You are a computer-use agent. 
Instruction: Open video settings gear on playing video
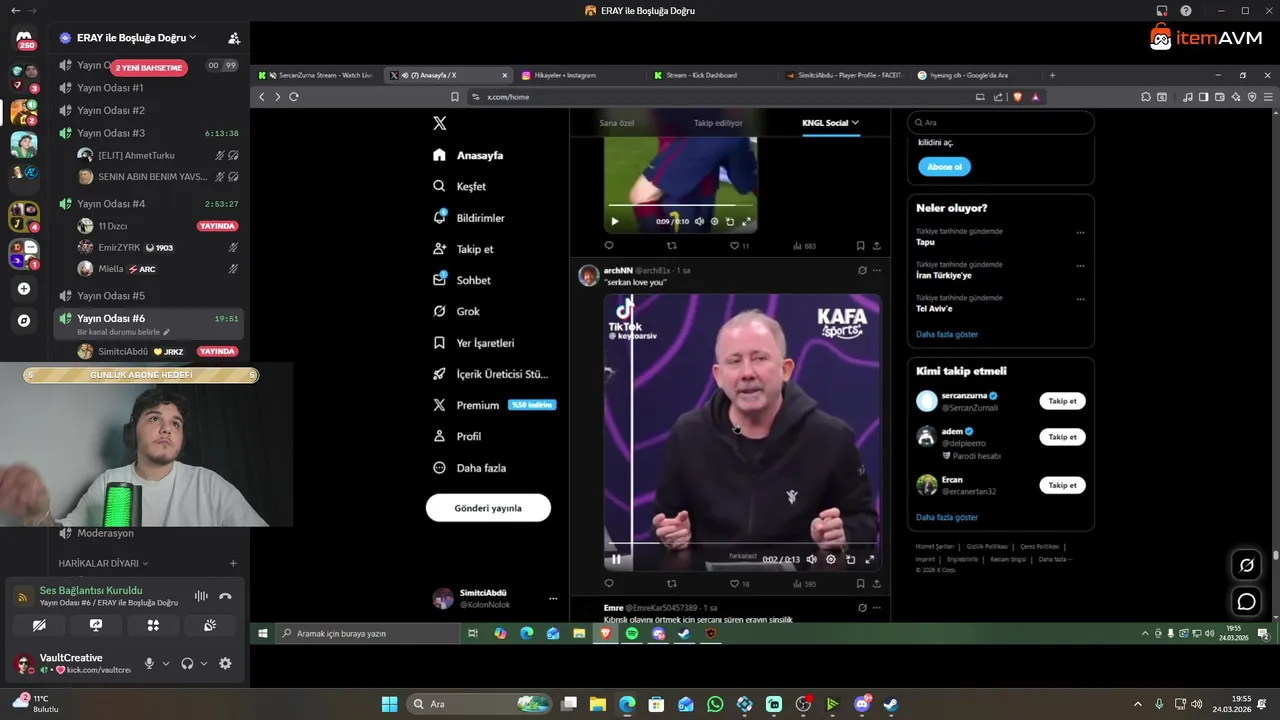pos(830,560)
